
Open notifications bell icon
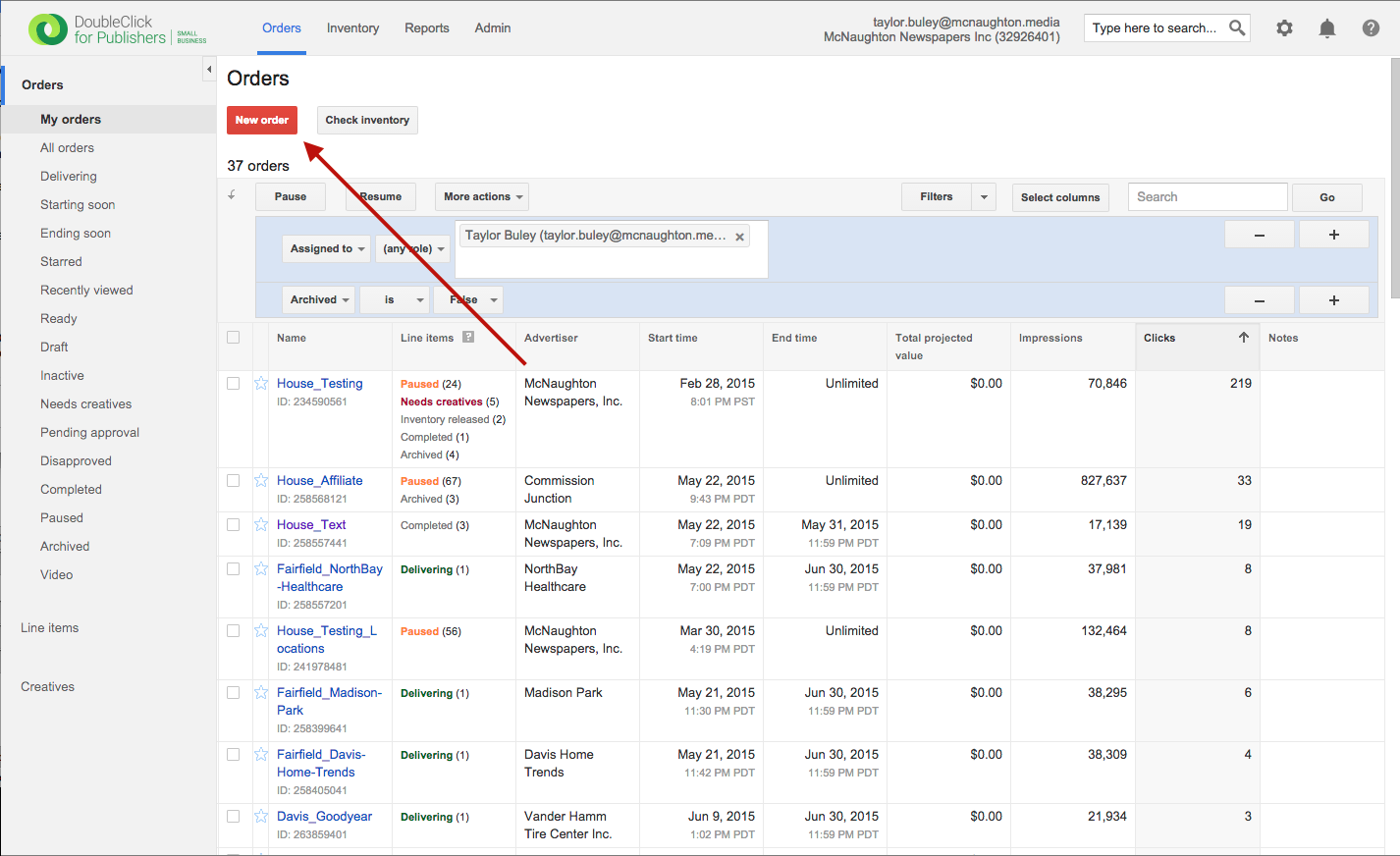point(1327,28)
